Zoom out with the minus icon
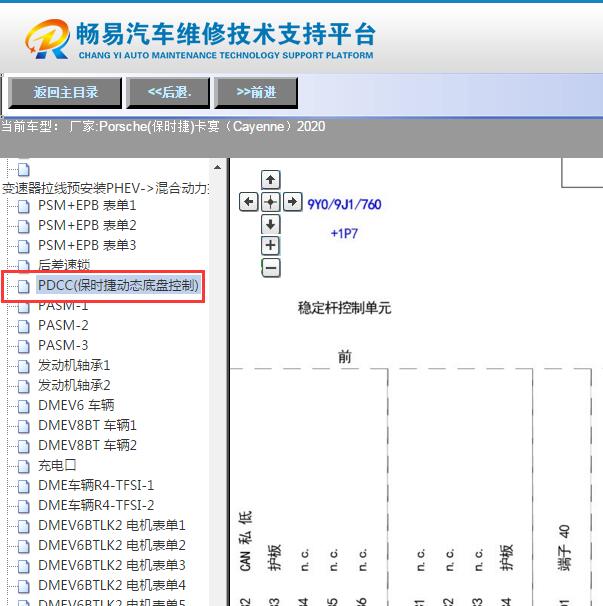 click(271, 268)
